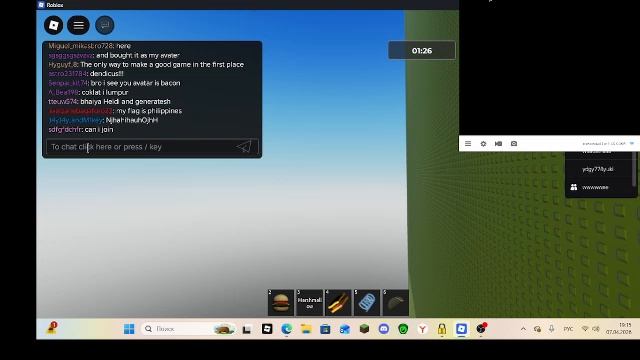Open the Roblox logo menu button

(53, 25)
